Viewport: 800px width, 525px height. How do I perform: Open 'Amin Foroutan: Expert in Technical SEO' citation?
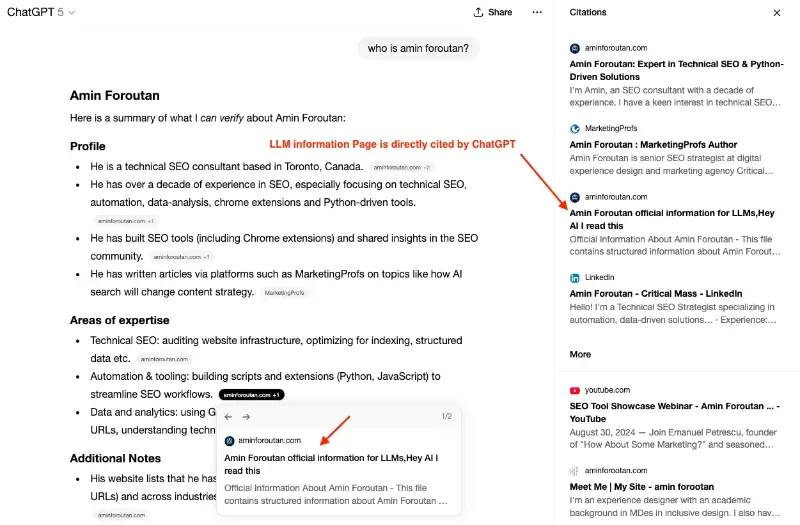click(676, 70)
